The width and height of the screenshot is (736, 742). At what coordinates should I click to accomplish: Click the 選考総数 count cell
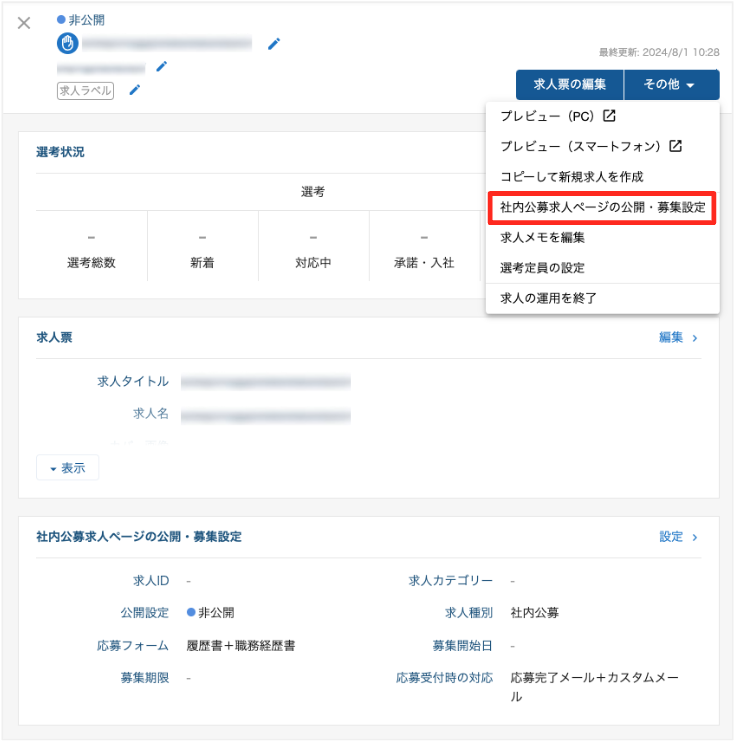point(91,246)
